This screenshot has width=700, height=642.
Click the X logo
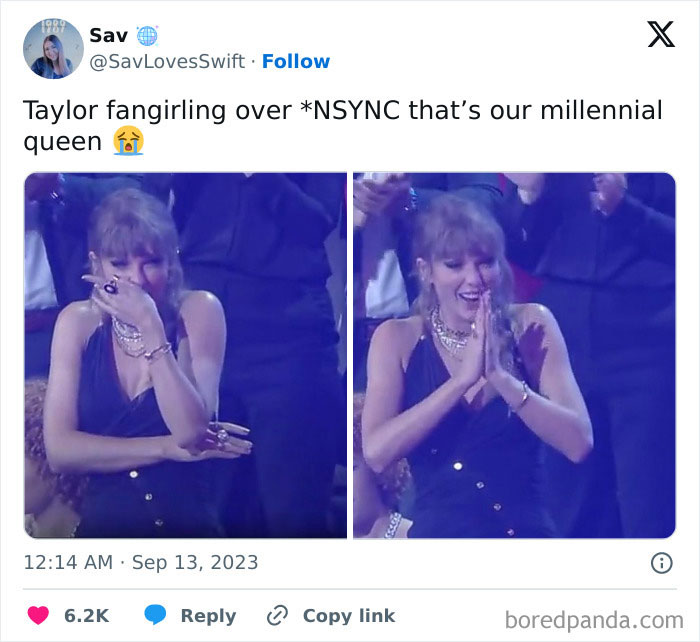point(660,35)
